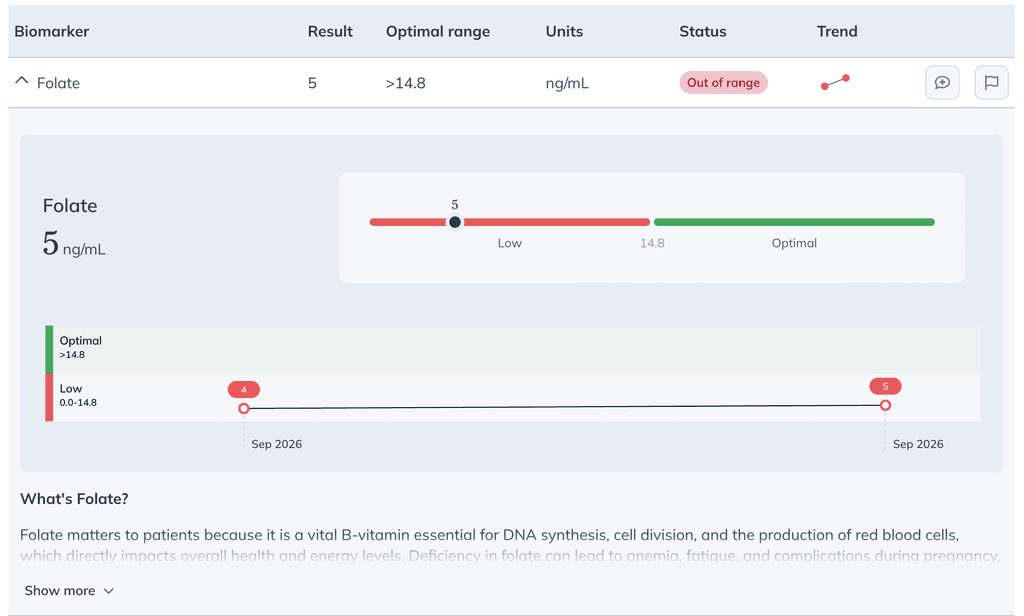Click the Units column header
This screenshot has width=1024, height=616.
pyautogui.click(x=564, y=31)
